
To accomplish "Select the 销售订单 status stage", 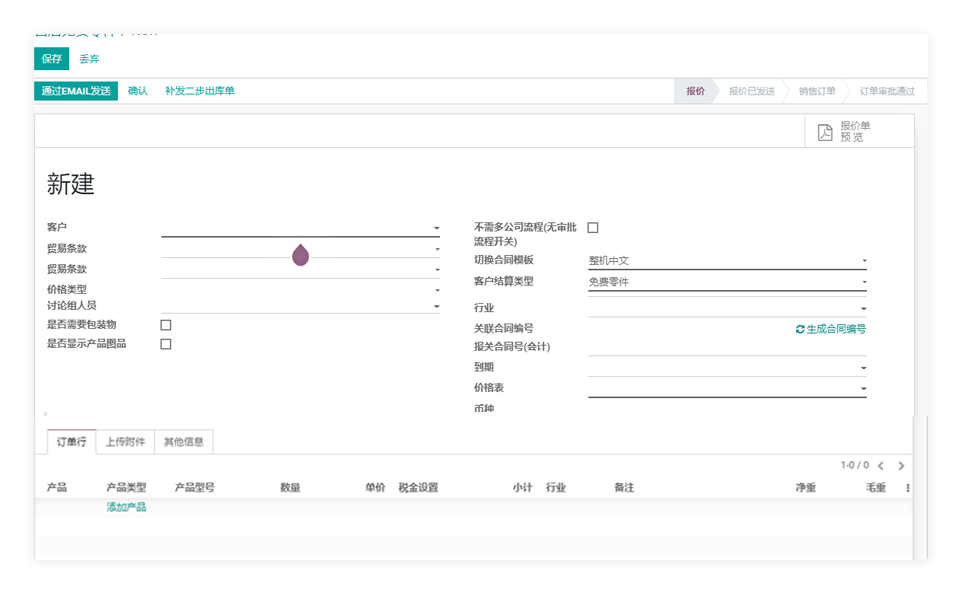I will pyautogui.click(x=816, y=91).
